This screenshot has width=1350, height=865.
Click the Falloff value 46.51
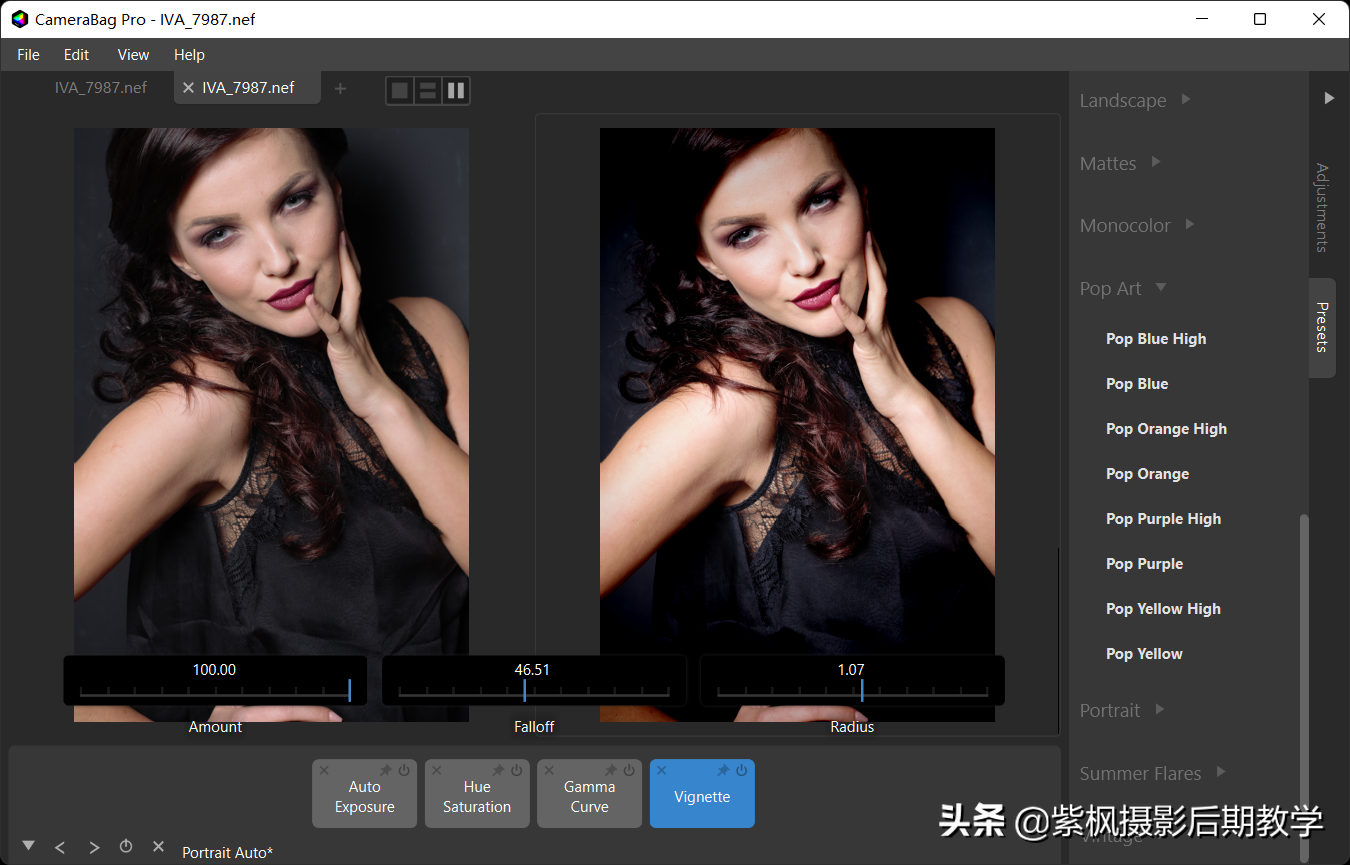point(532,670)
